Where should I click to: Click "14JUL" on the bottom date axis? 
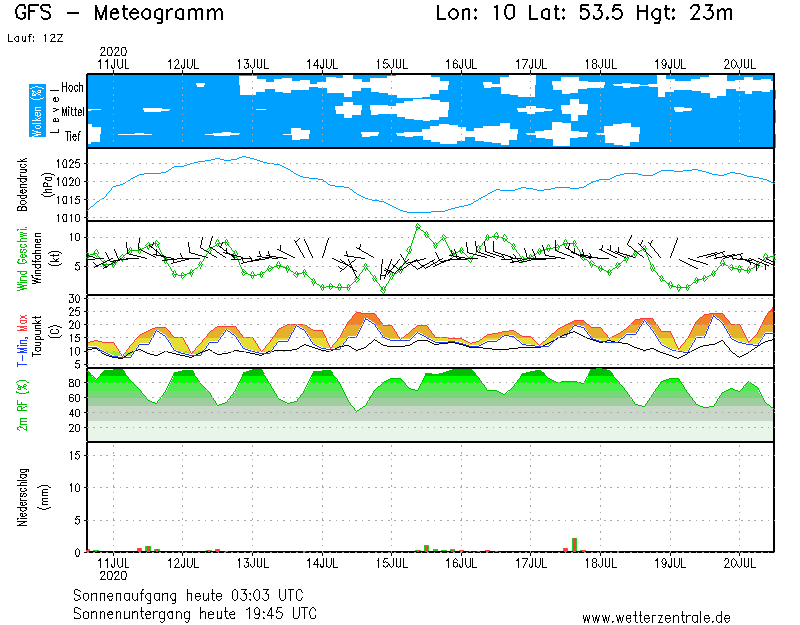point(322,563)
